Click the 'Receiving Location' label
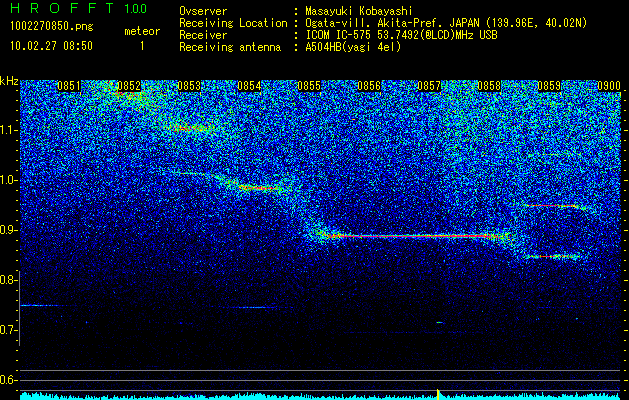Image resolution: width=629 pixels, height=400 pixels. click(x=233, y=23)
